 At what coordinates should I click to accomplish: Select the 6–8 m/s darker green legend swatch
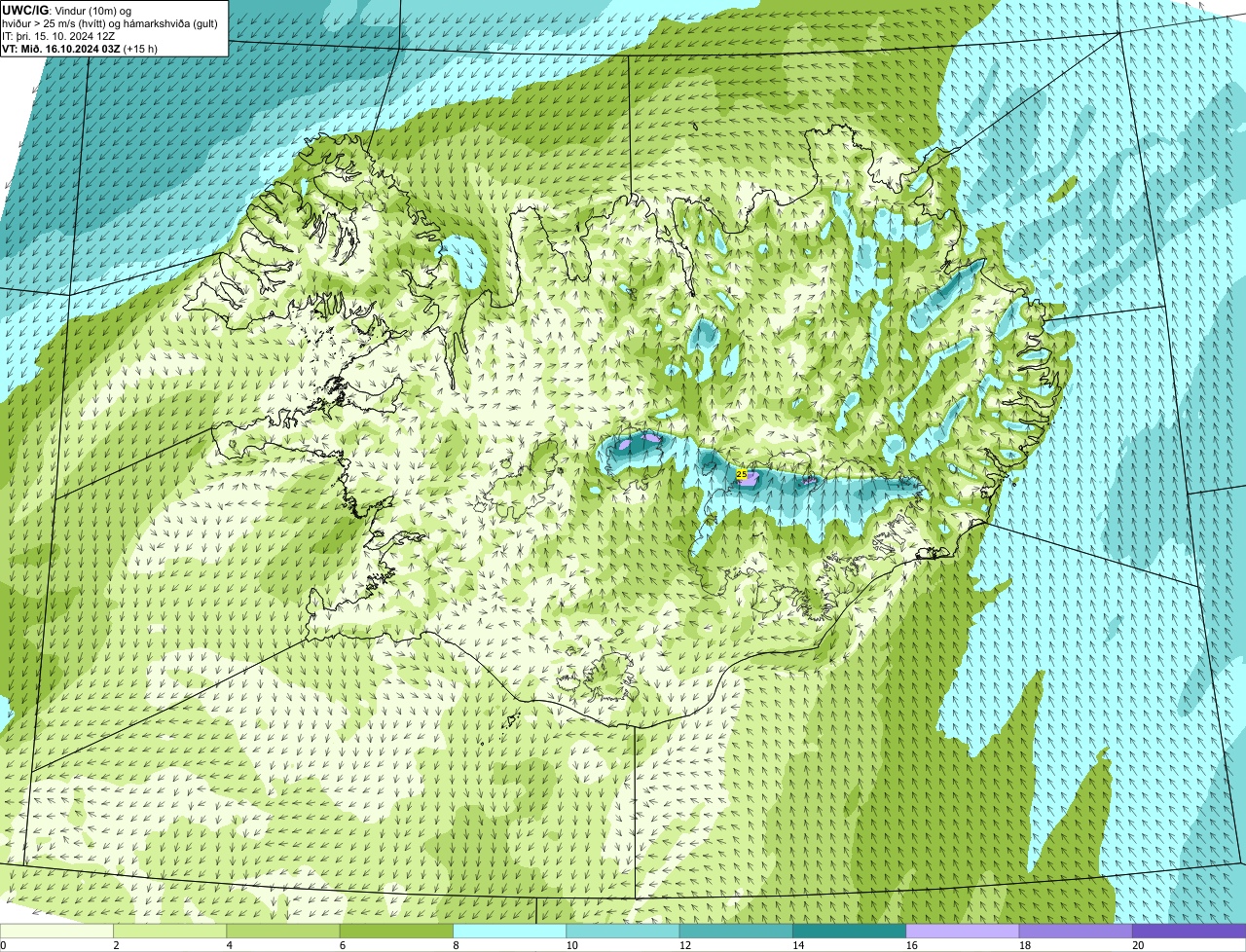[396, 931]
